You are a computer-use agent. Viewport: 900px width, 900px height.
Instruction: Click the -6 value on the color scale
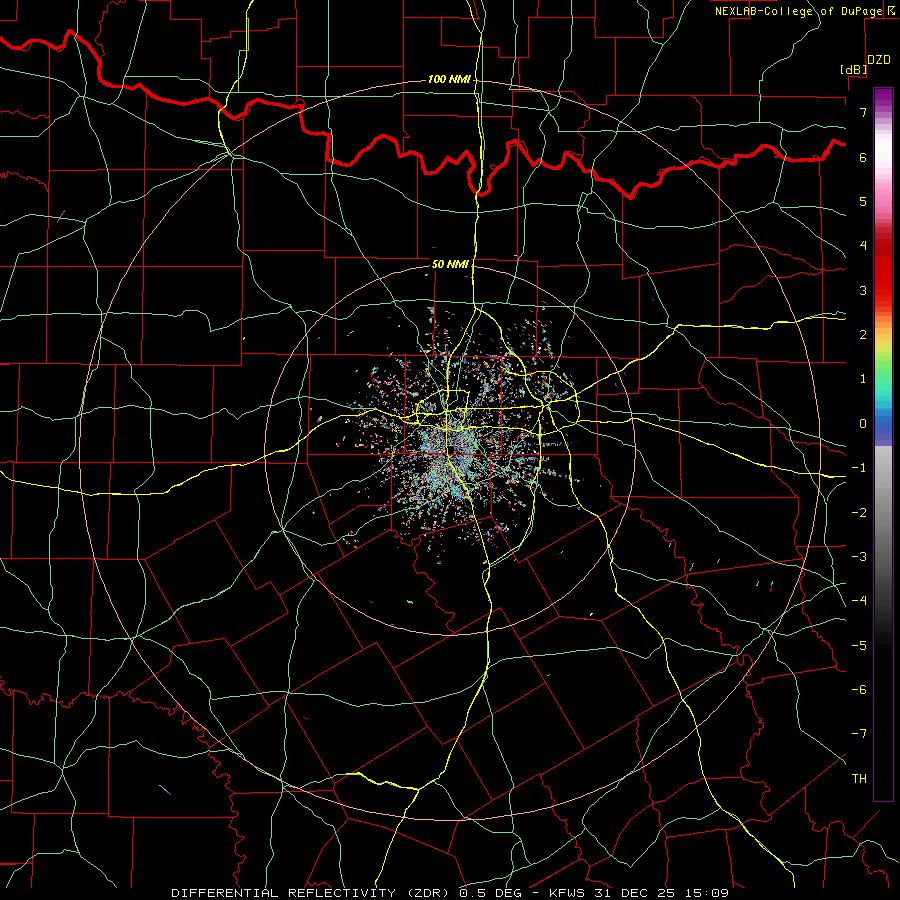pos(859,690)
